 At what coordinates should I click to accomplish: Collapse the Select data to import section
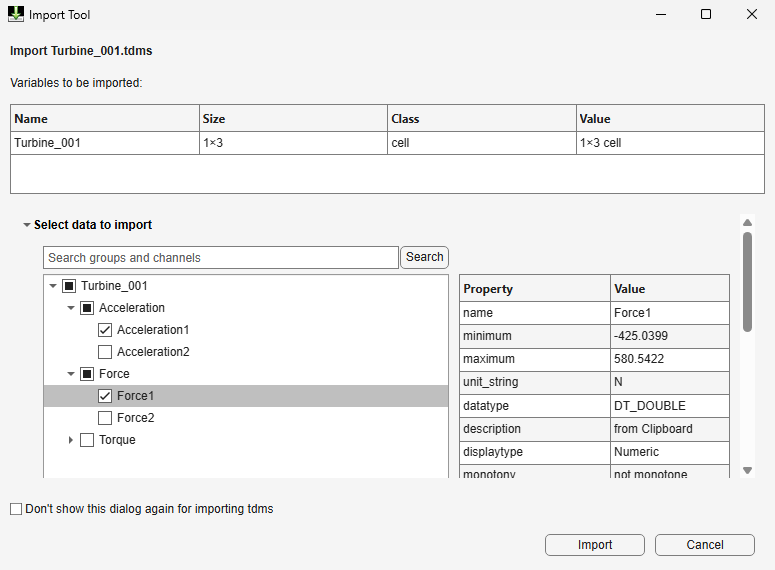(27, 225)
